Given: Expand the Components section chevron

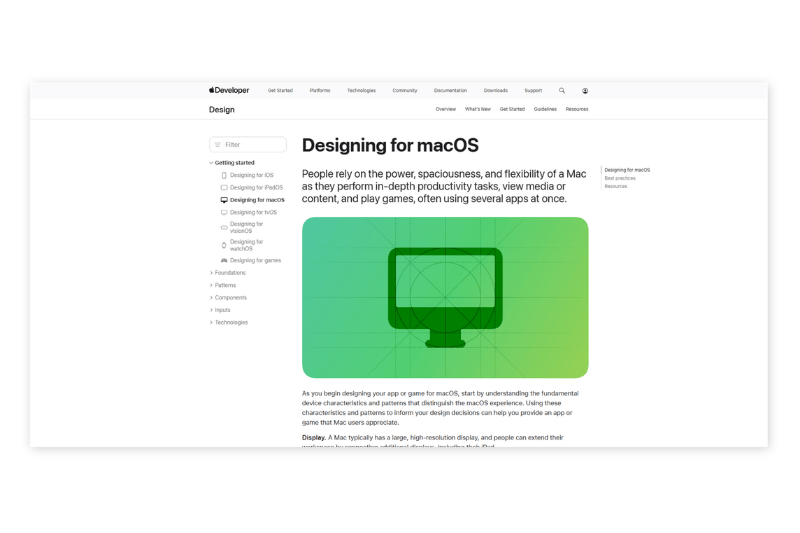Looking at the screenshot, I should [x=211, y=297].
